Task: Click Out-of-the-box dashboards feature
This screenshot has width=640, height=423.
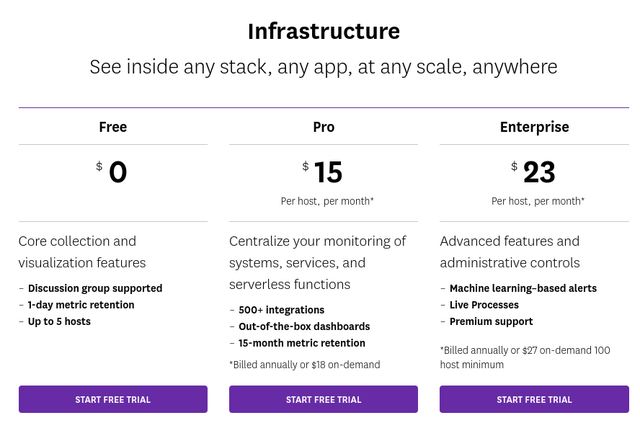Action: 304,327
